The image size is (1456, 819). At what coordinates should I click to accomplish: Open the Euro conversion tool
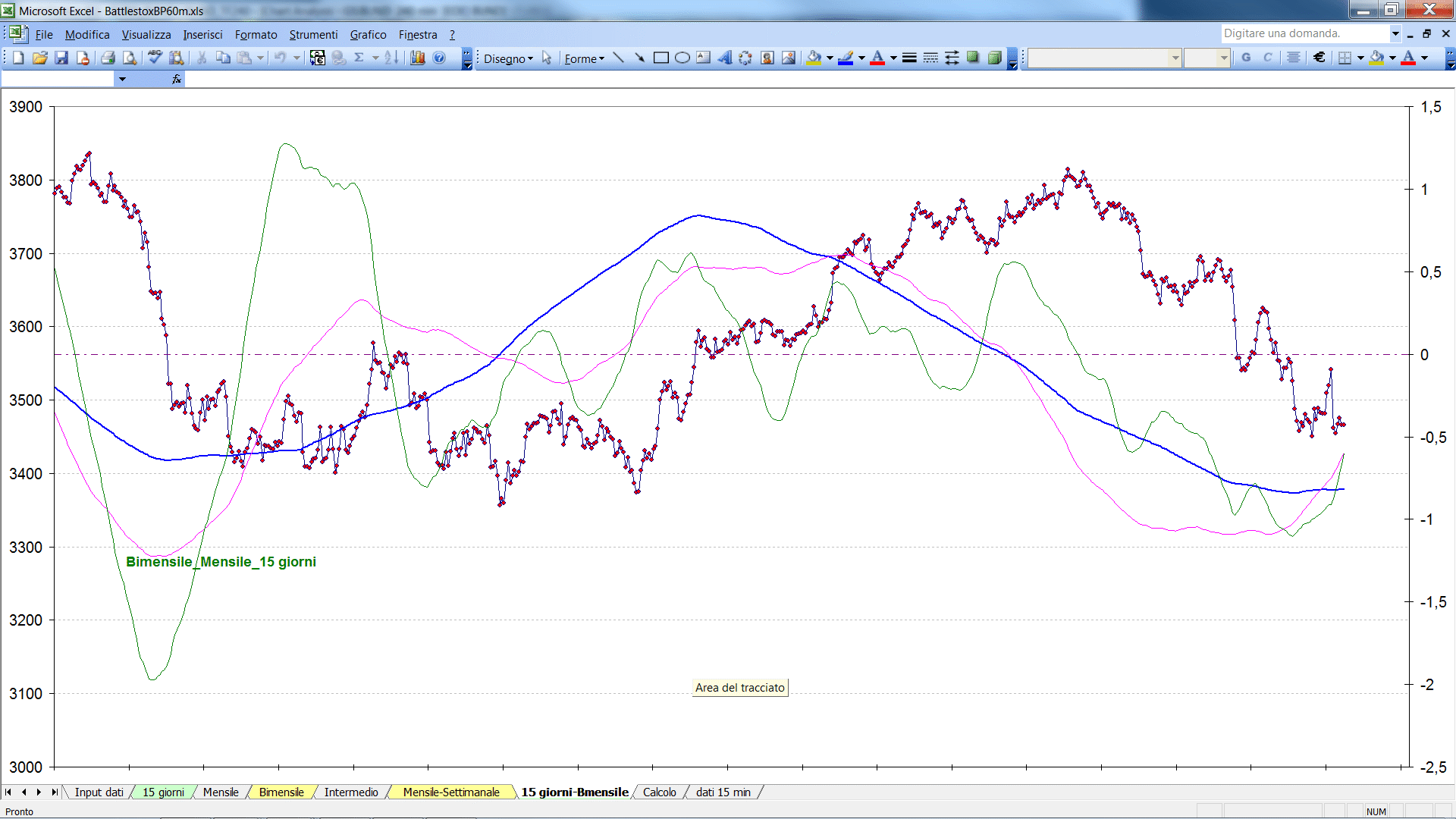click(318, 58)
